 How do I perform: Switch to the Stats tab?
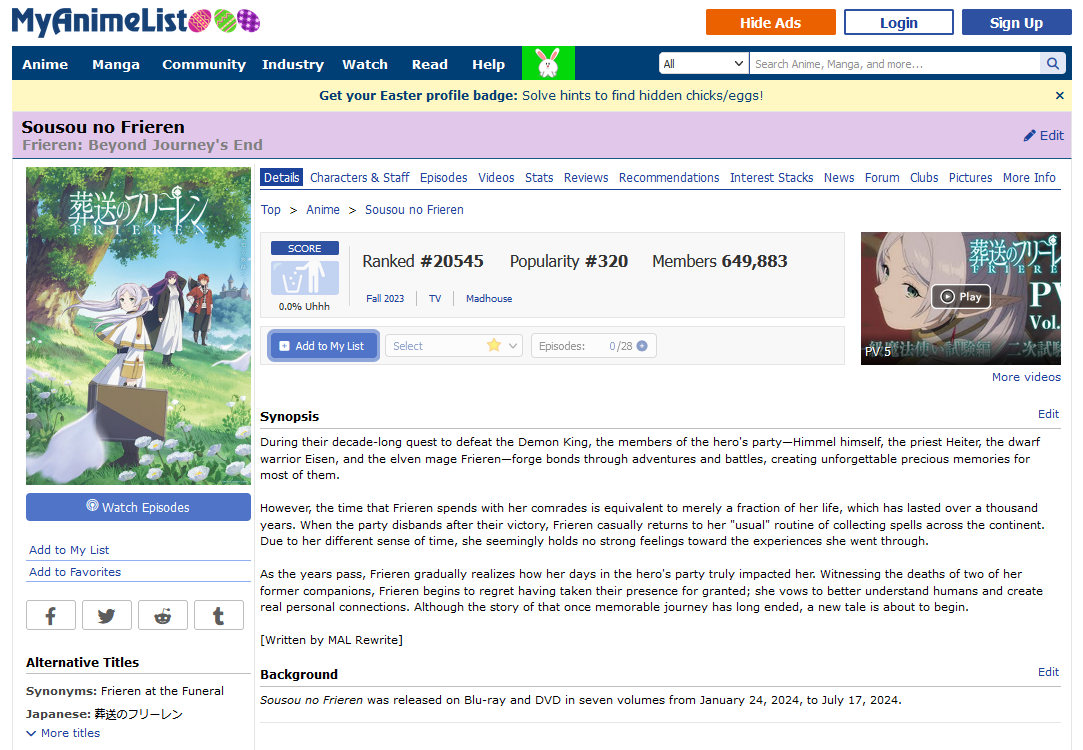pyautogui.click(x=539, y=177)
